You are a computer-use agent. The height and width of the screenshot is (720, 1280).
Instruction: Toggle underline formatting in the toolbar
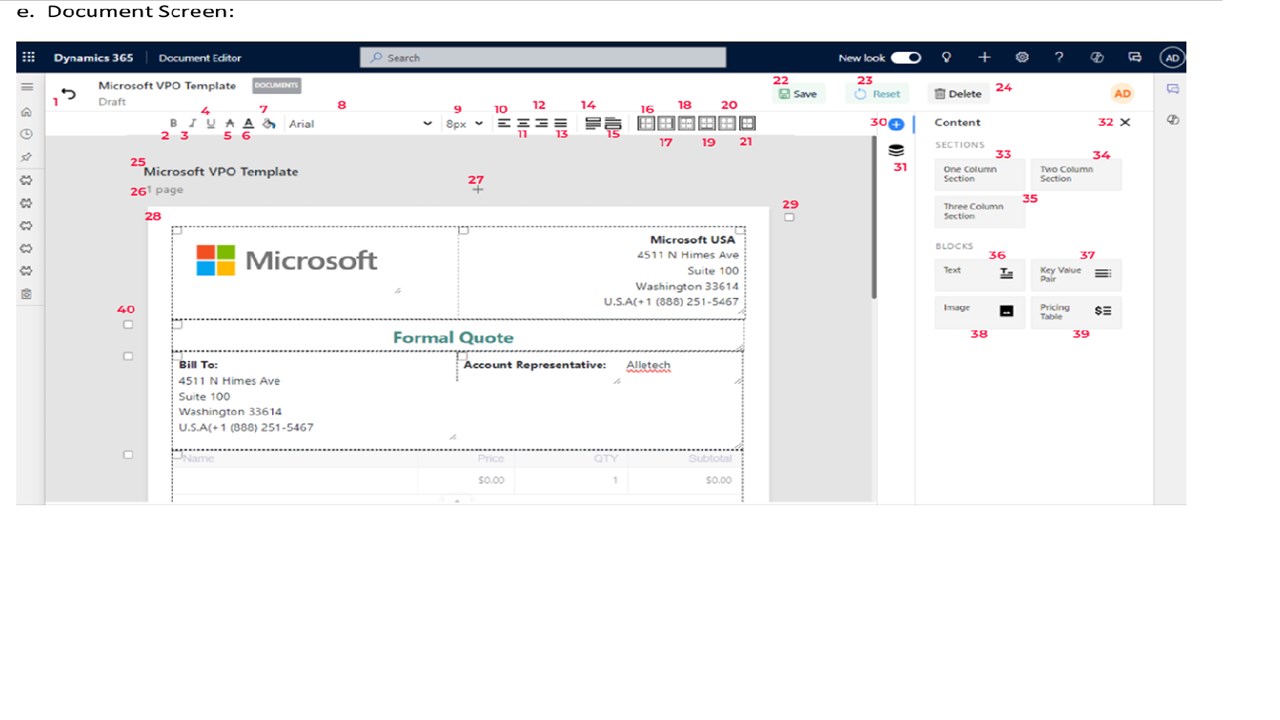(210, 123)
